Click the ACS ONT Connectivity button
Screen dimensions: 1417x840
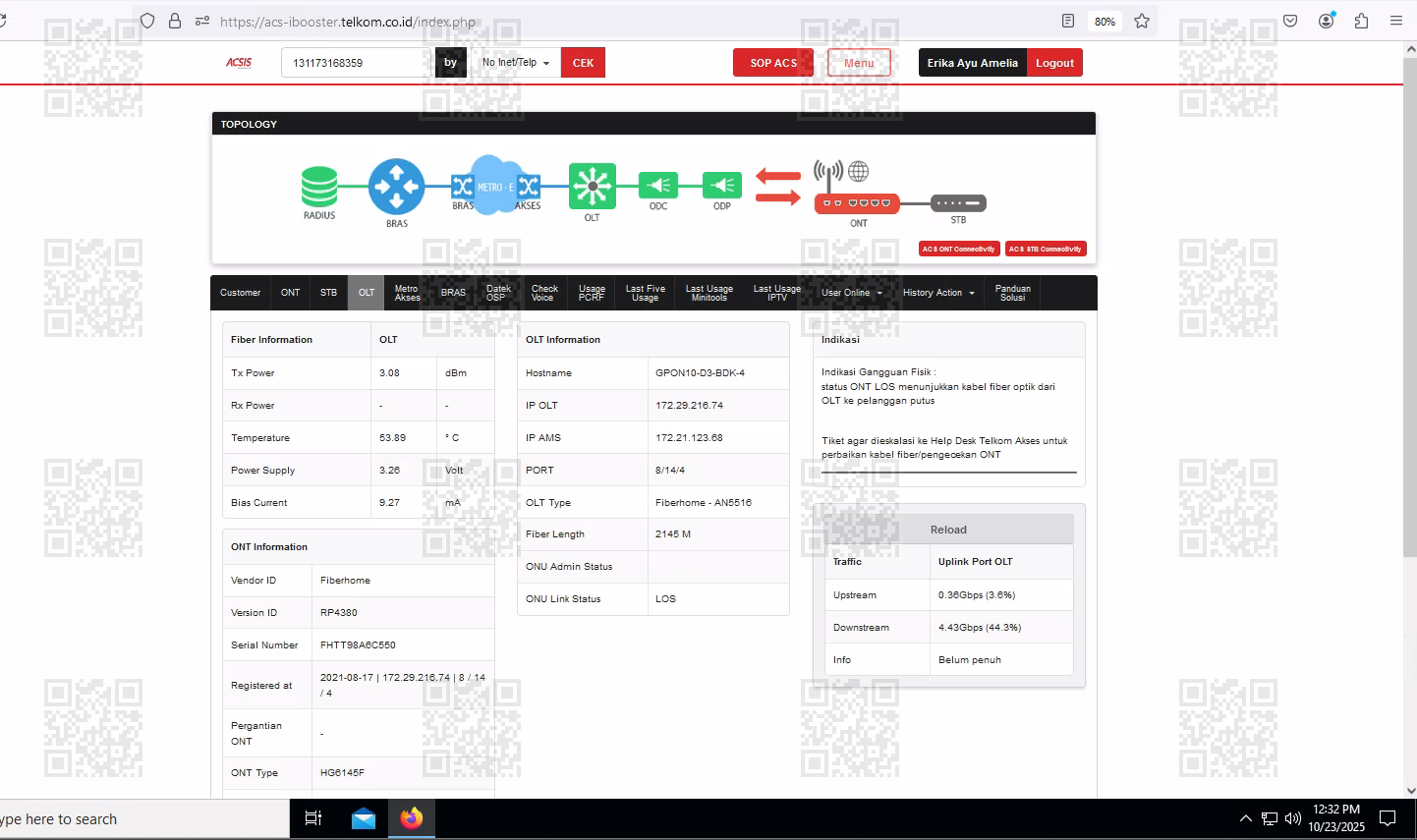click(x=959, y=250)
